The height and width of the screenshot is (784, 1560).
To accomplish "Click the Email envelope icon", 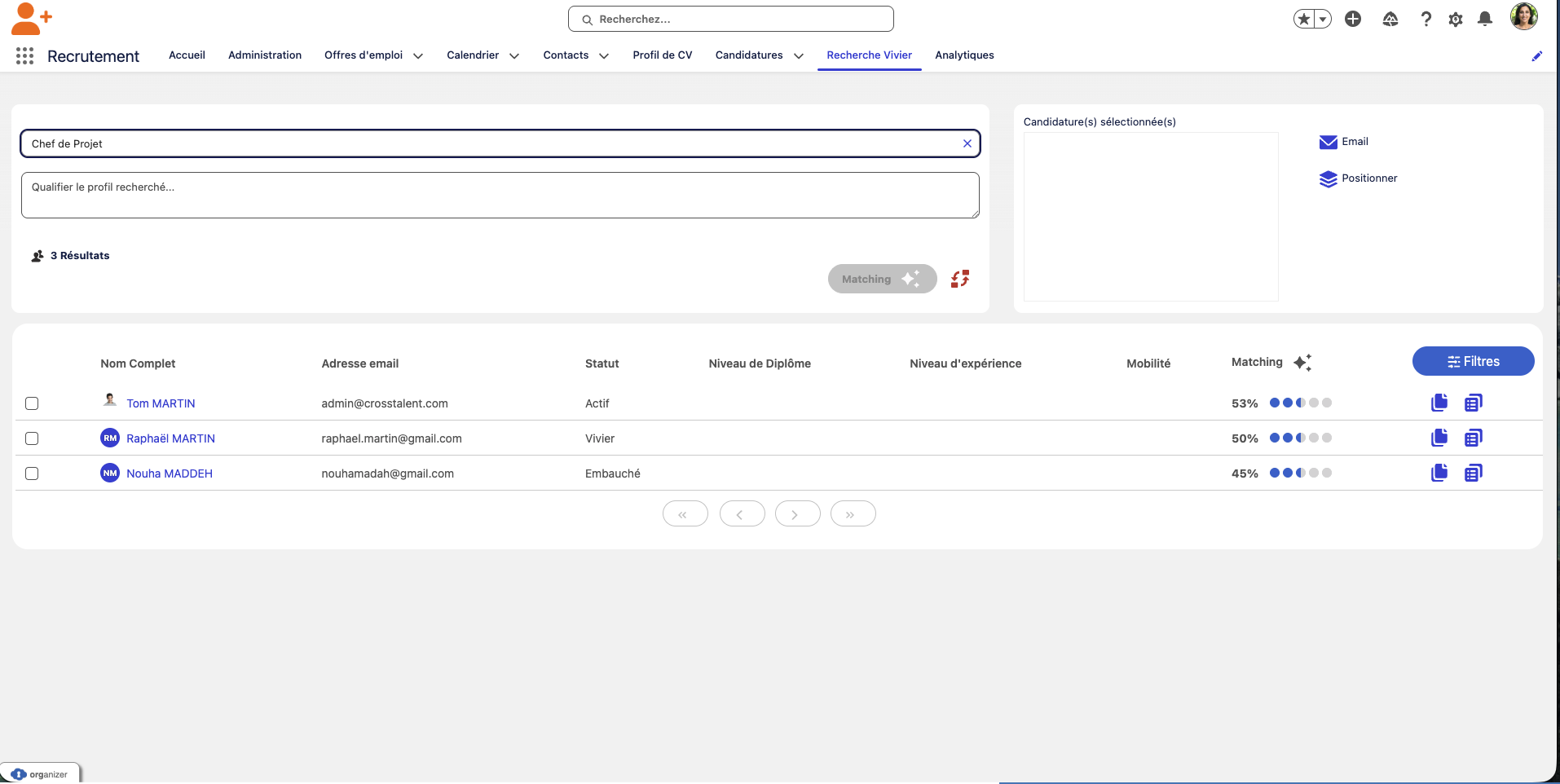I will [1328, 142].
